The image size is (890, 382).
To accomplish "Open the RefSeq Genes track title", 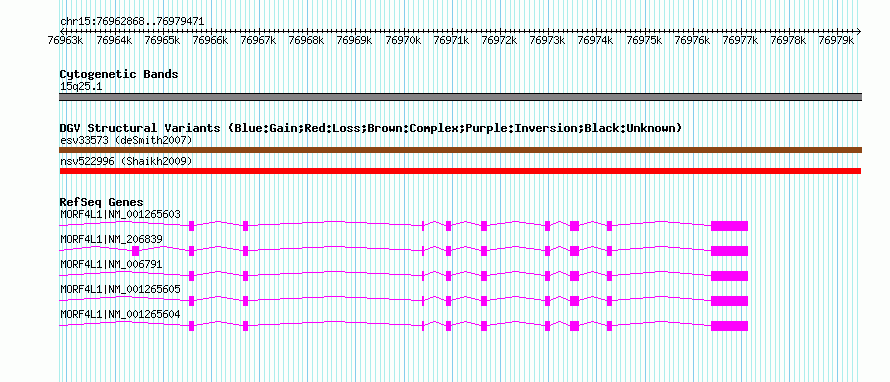I will click(102, 202).
